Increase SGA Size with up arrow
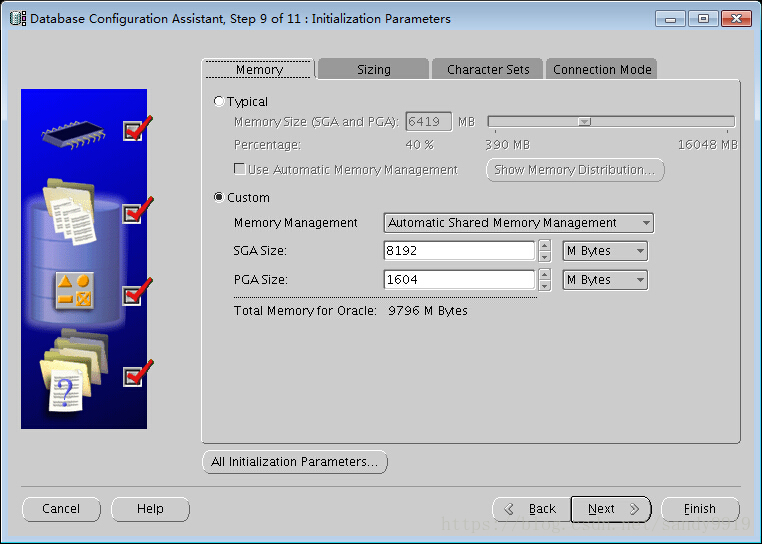Viewport: 762px width, 544px height. tap(545, 246)
